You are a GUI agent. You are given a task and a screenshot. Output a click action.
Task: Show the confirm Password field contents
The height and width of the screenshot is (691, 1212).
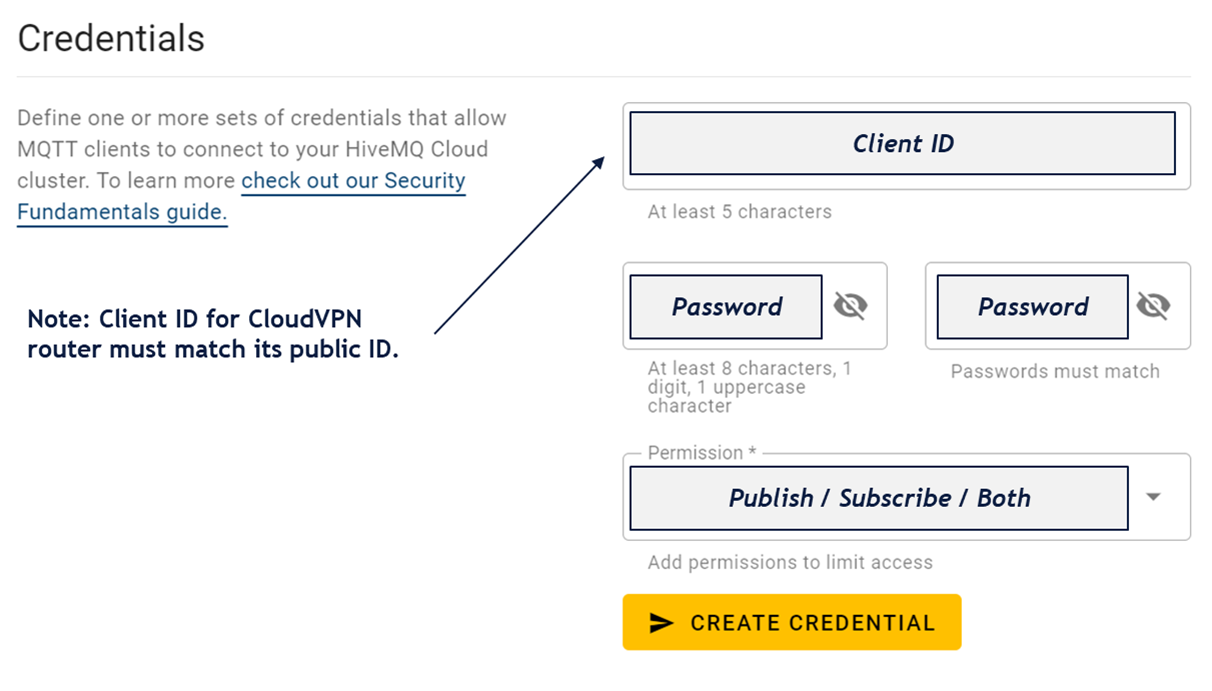point(1153,306)
